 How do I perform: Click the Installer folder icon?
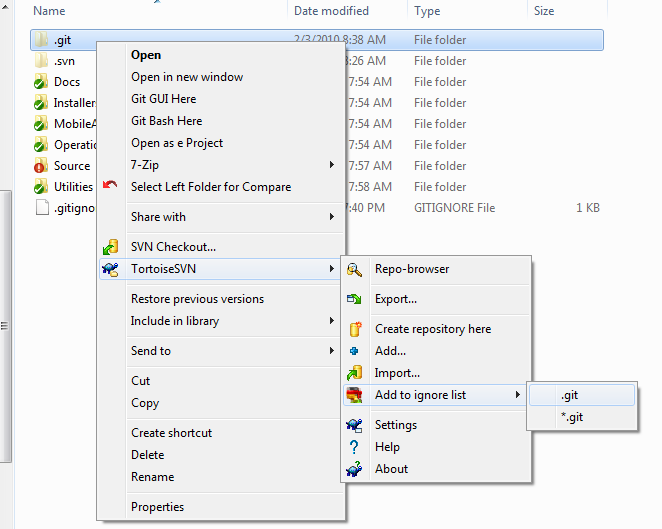(x=41, y=103)
